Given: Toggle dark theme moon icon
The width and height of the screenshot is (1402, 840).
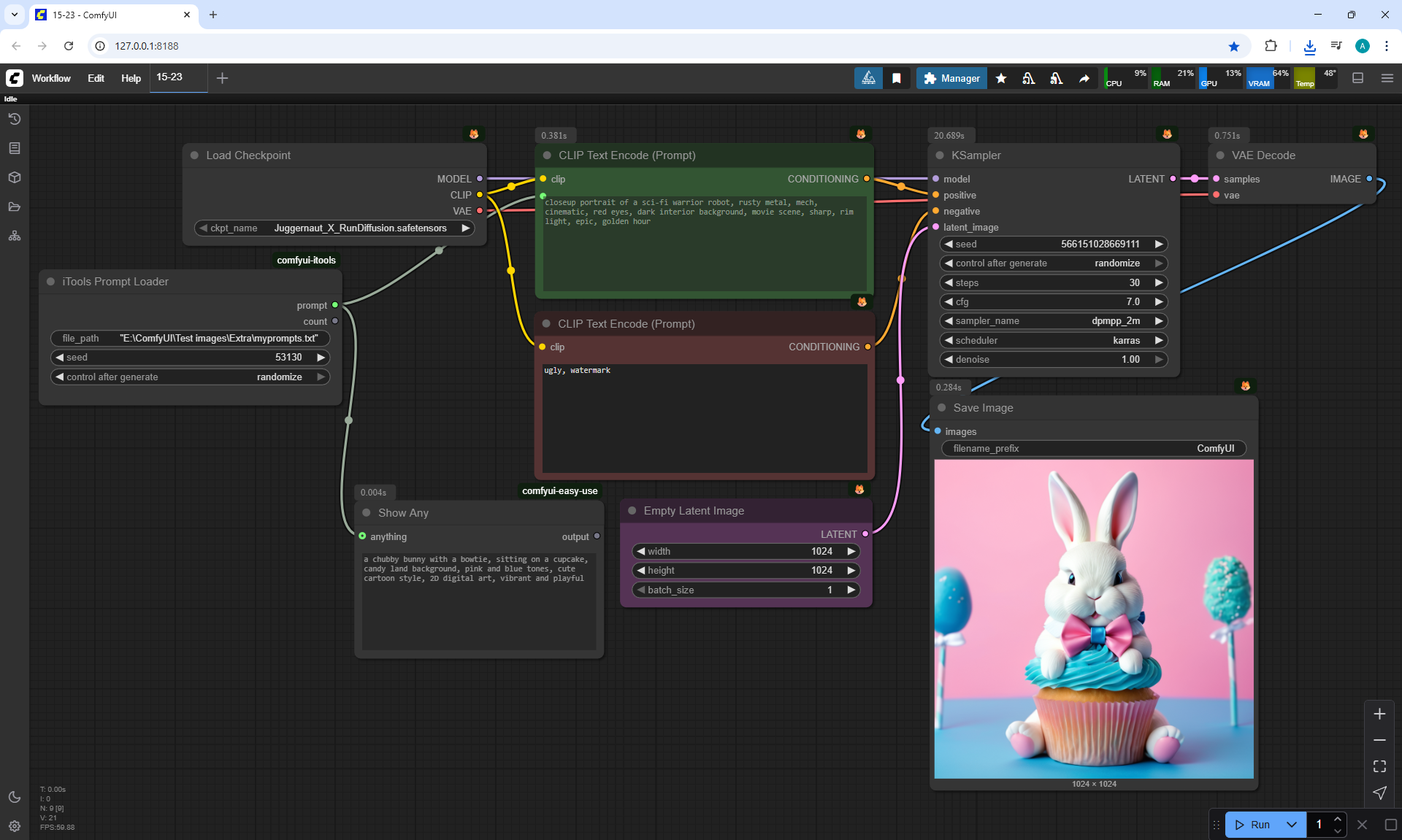Looking at the screenshot, I should (15, 797).
